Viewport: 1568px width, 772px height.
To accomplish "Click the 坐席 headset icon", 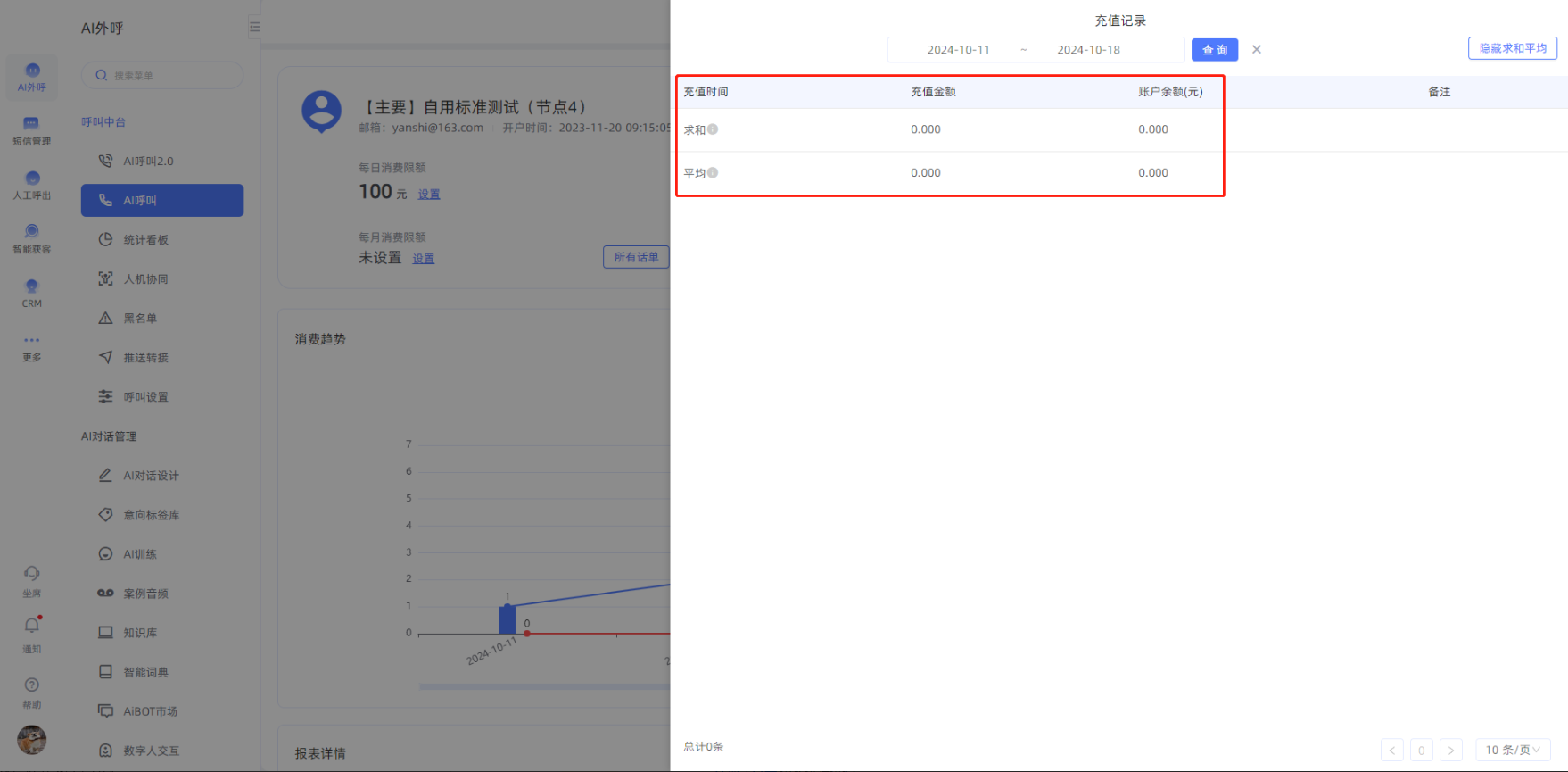I will (x=32, y=574).
